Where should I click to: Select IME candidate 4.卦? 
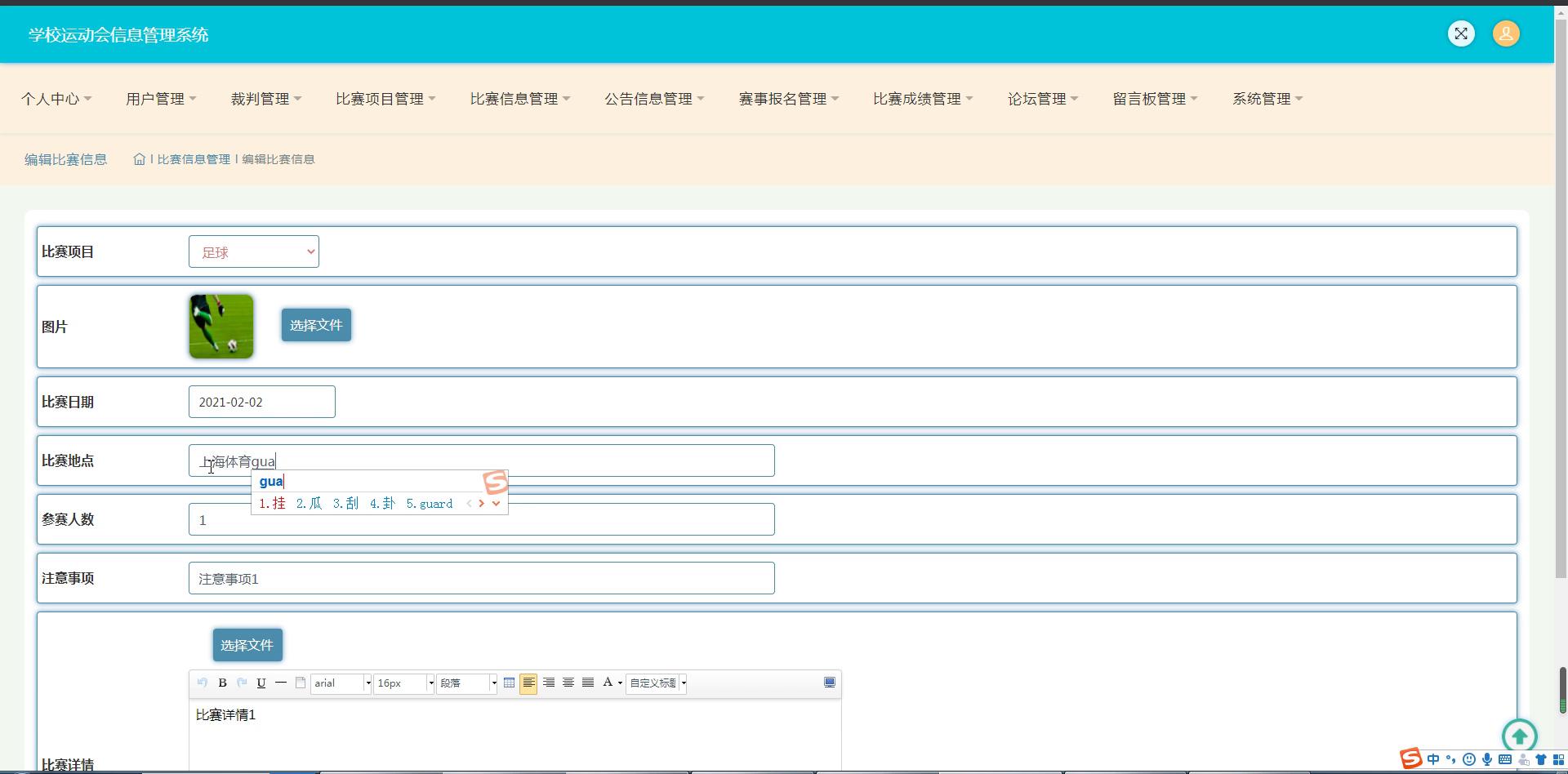(x=382, y=503)
